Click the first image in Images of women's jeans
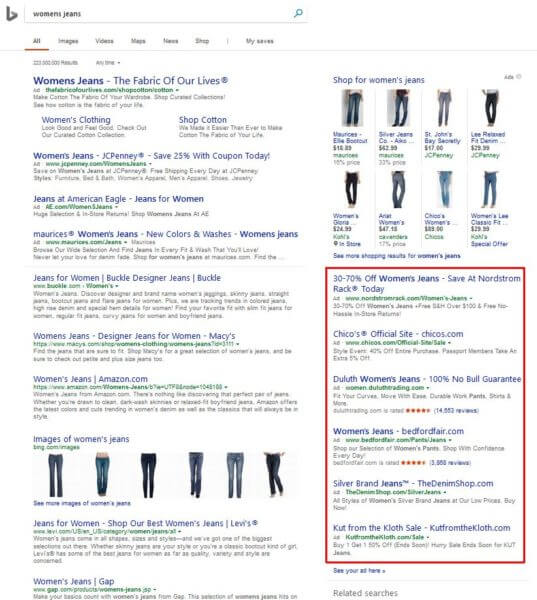The image size is (537, 600). click(56, 475)
